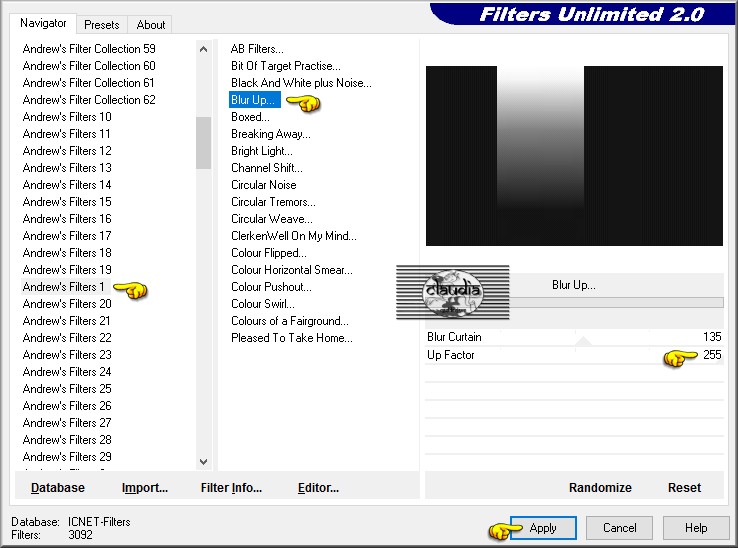Select Andrew's Filters 18 category
This screenshot has width=738, height=548.
point(67,253)
